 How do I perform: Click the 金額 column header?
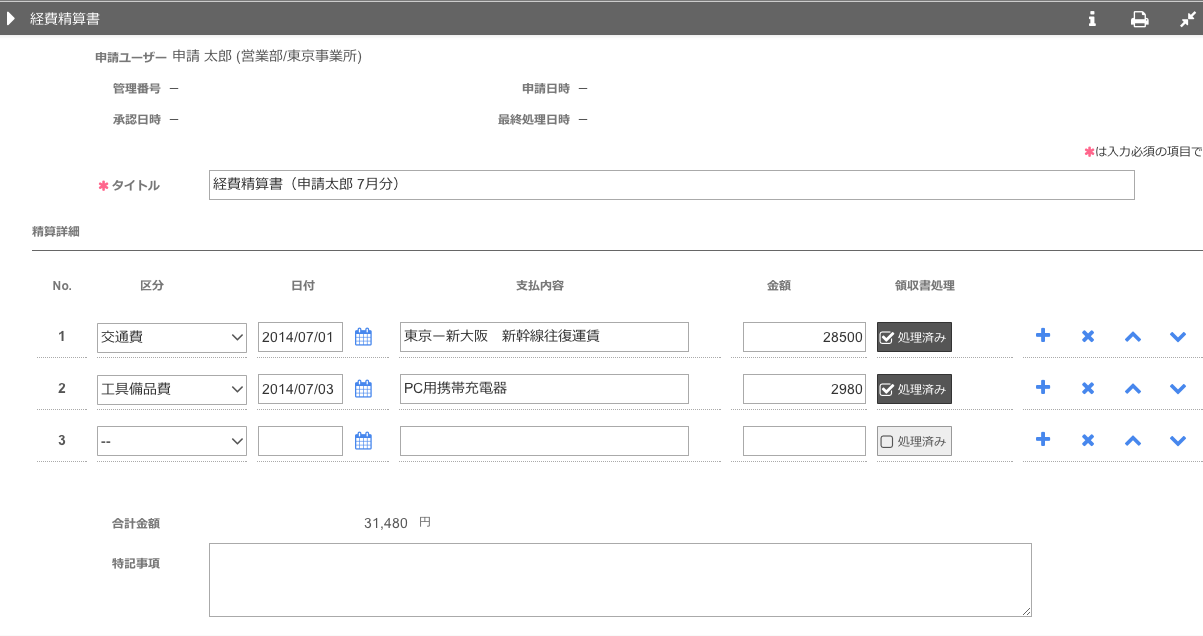point(779,286)
